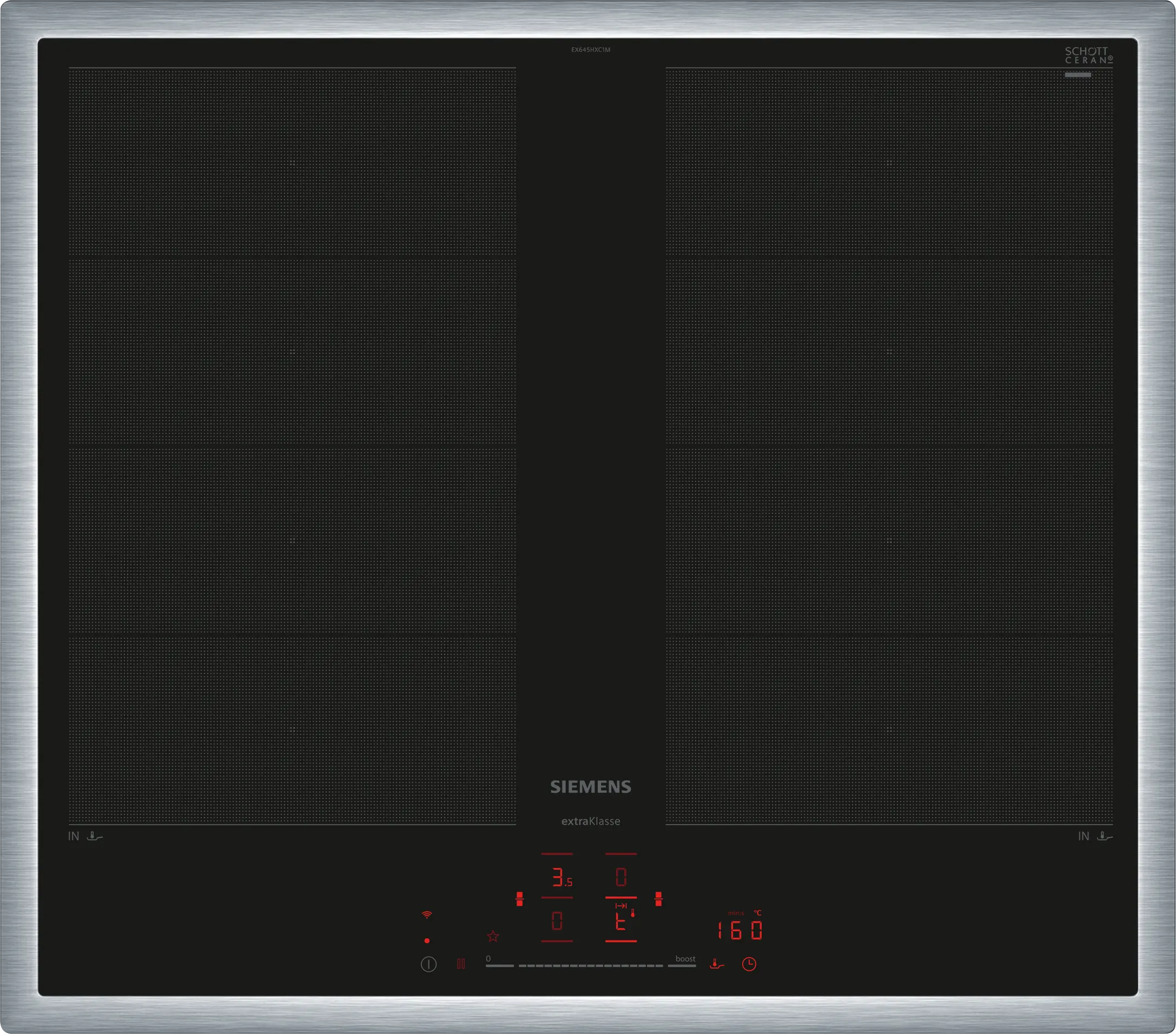Tap red dot indicator below Wi-Fi
This screenshot has height=1034, width=1176.
pos(426,941)
